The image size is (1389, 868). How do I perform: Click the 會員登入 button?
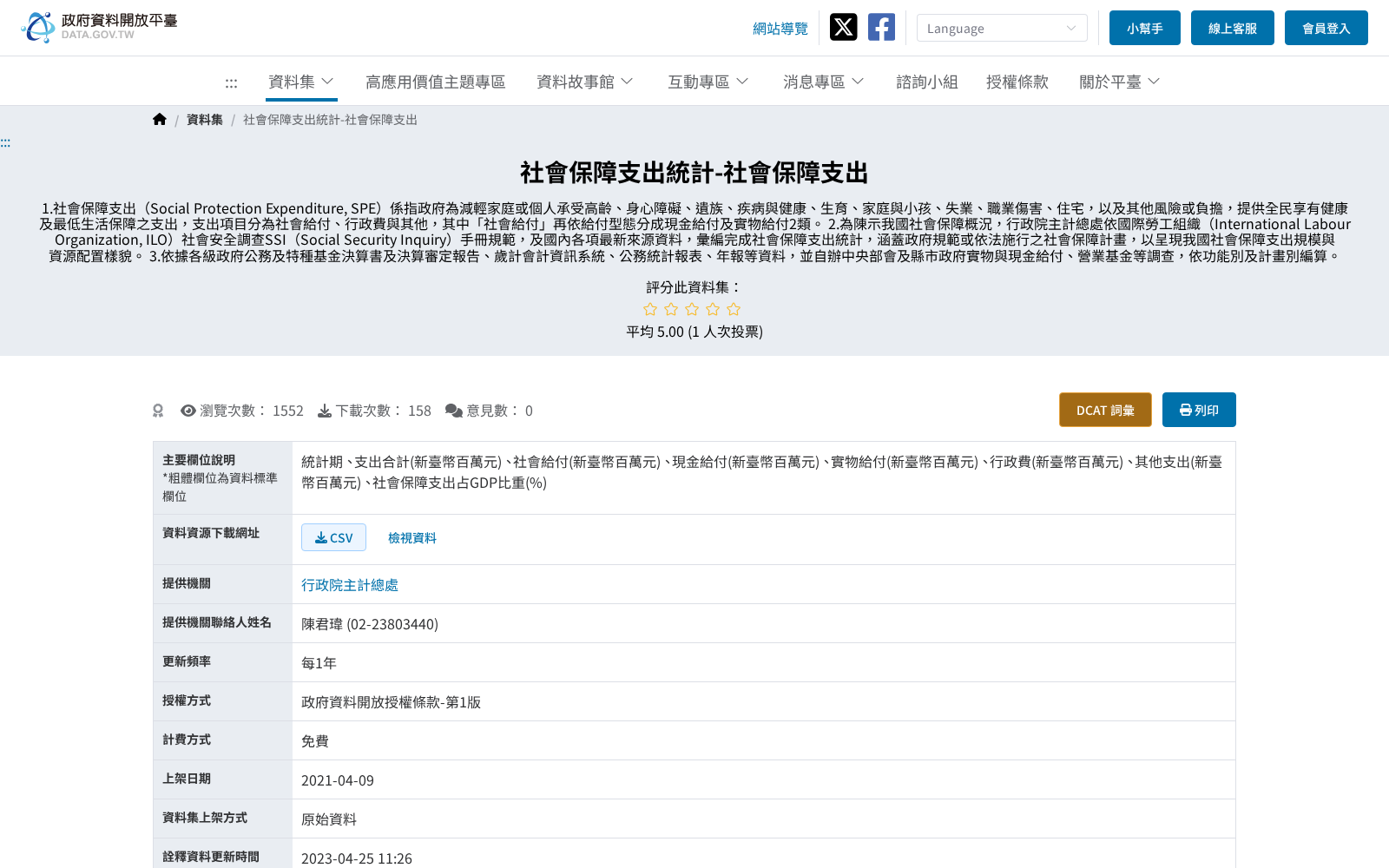point(1326,28)
